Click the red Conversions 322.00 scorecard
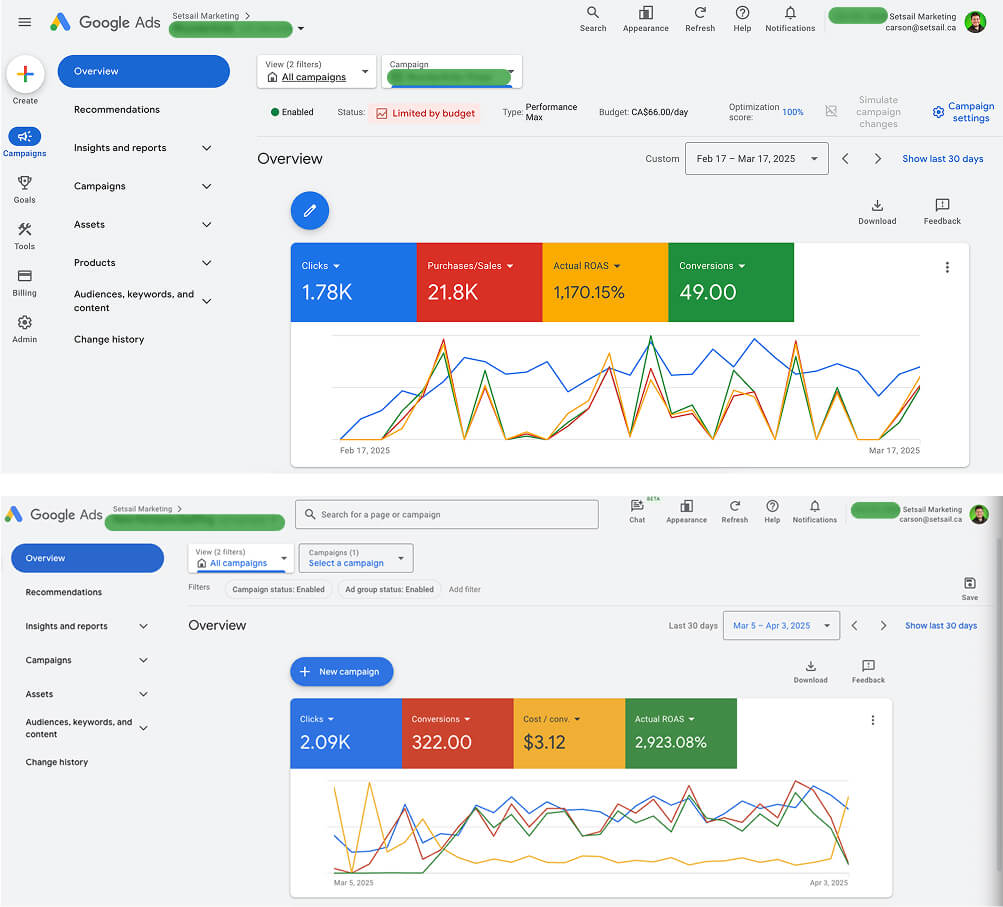Viewport: 1003px width, 907px height. pos(457,733)
